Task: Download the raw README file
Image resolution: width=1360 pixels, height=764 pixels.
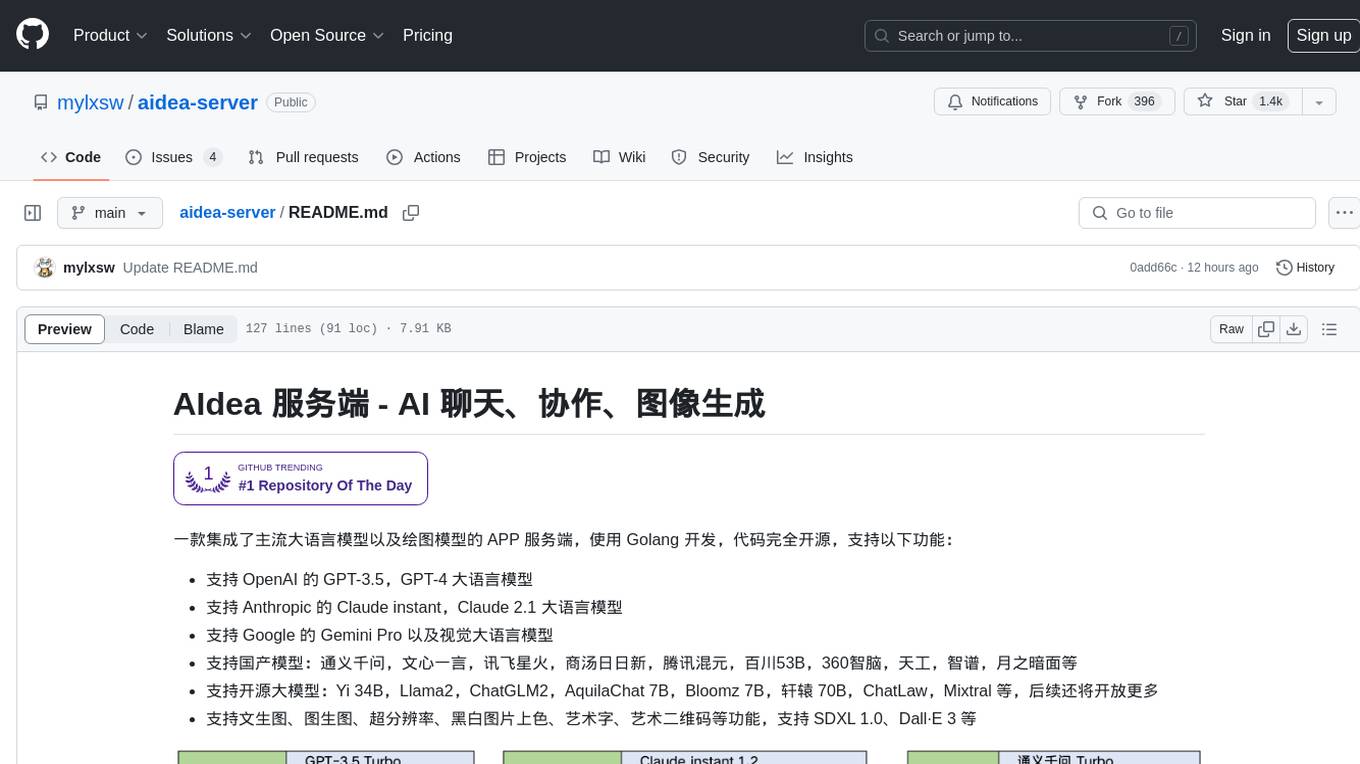Action: 1293,329
